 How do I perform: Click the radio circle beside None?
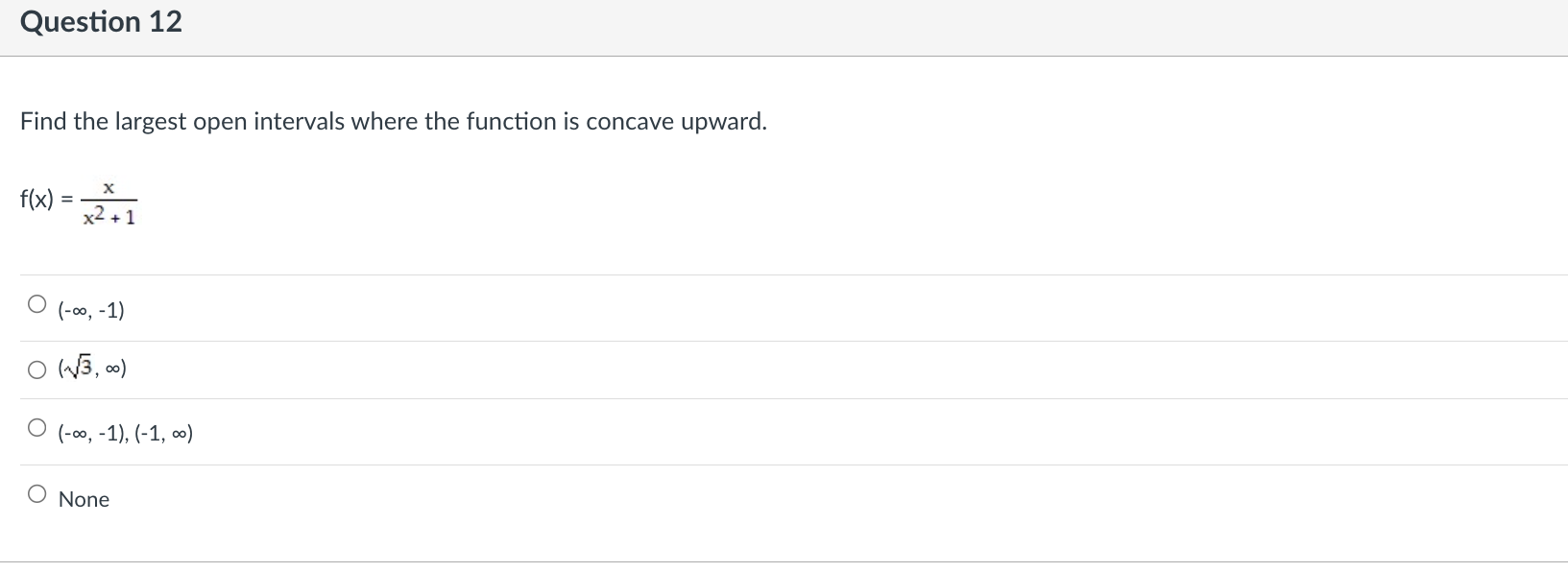(x=36, y=493)
